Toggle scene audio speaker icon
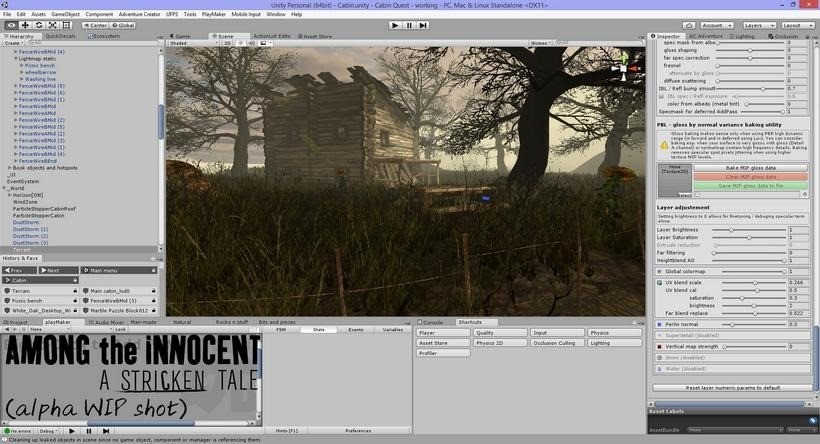Screen dimensions: 820x444 pyautogui.click(x=252, y=43)
